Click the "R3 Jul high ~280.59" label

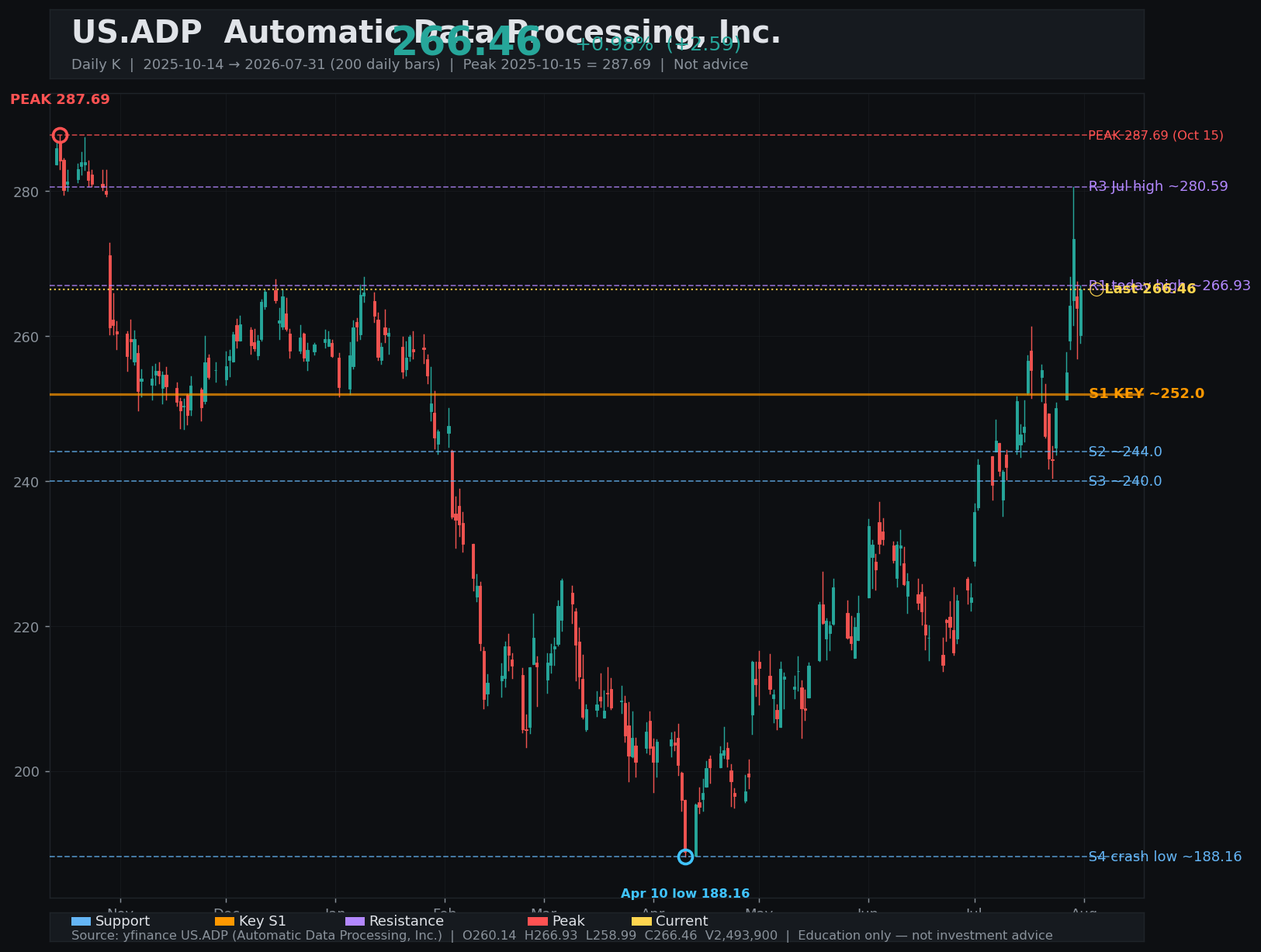coord(1159,186)
